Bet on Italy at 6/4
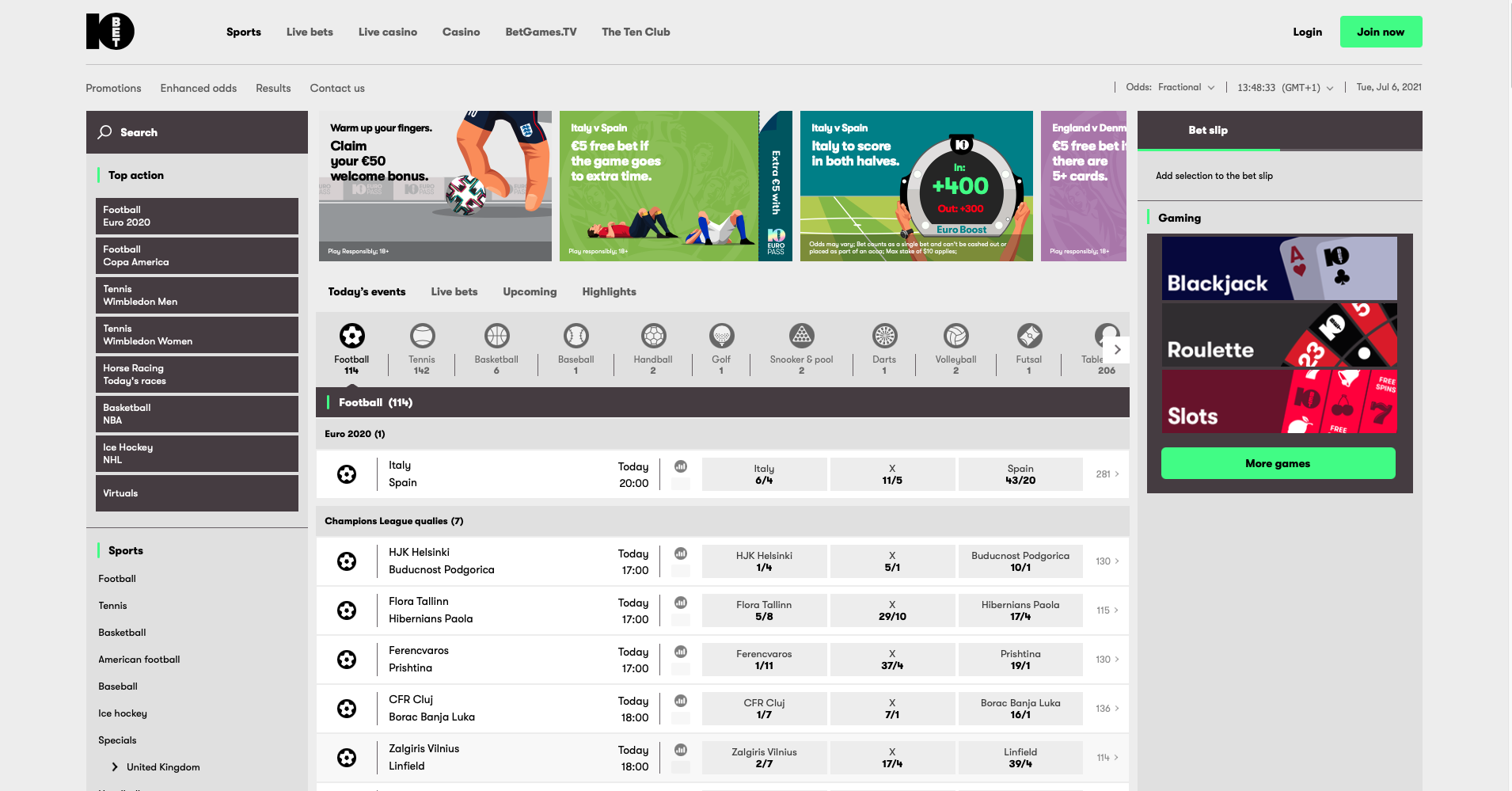Viewport: 1512px width, 791px height. coord(764,474)
